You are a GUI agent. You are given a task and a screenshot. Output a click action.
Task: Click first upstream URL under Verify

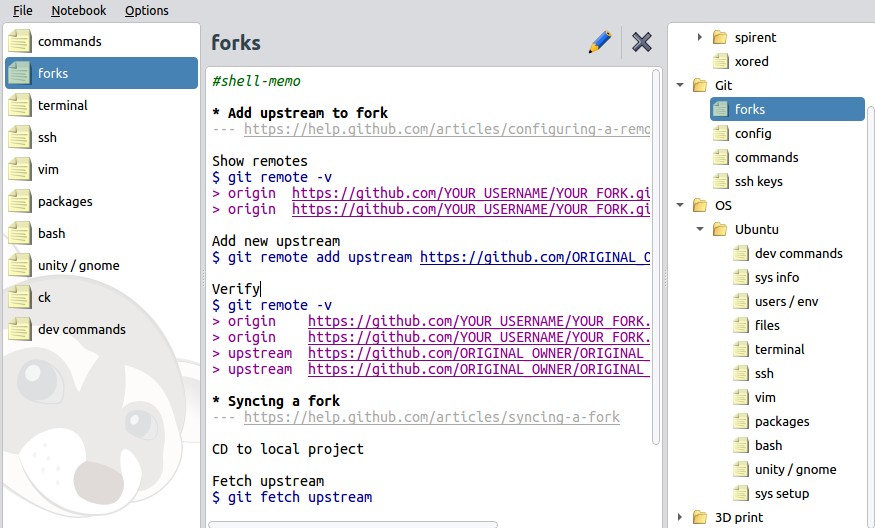[479, 353]
